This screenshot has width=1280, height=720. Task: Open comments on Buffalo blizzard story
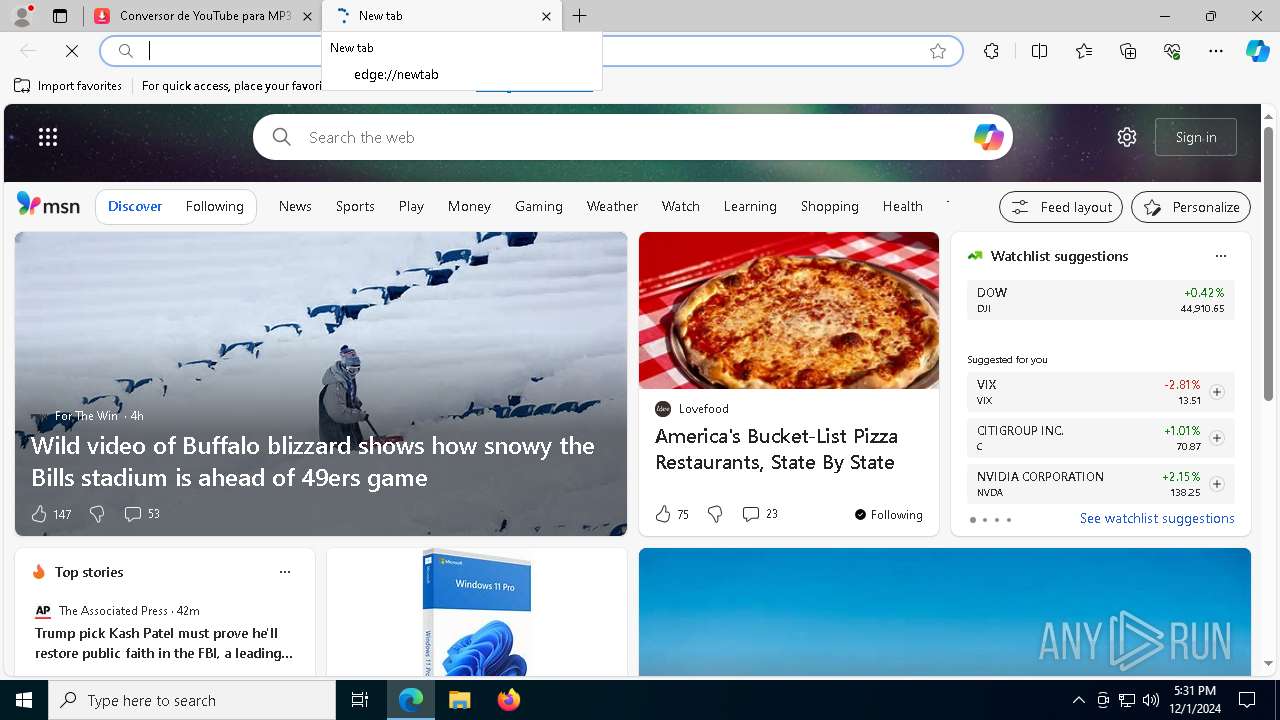[132, 514]
